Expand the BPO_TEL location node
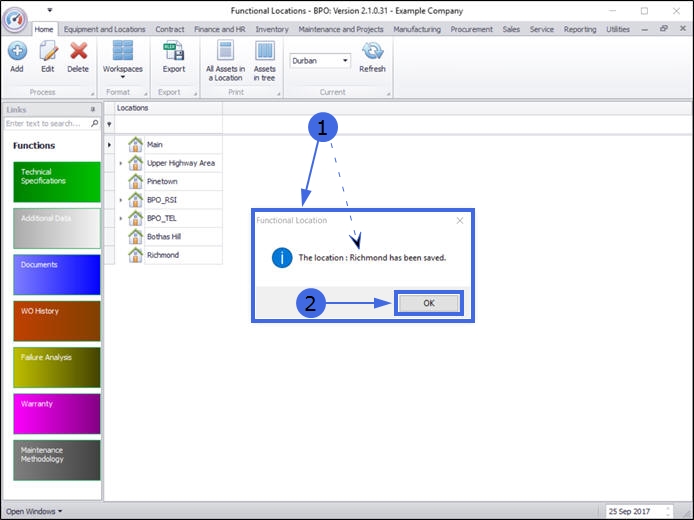Image resolution: width=694 pixels, height=520 pixels. coord(121,218)
